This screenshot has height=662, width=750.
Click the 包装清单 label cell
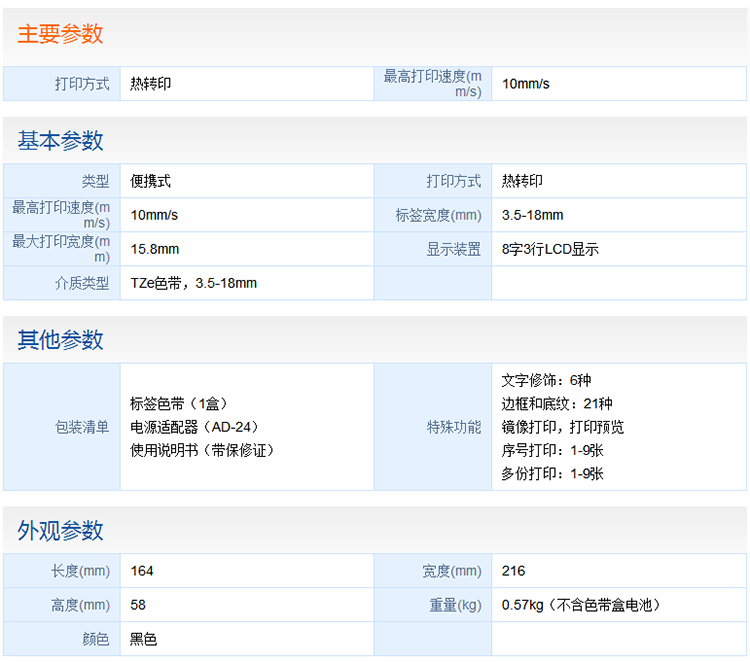[82, 427]
